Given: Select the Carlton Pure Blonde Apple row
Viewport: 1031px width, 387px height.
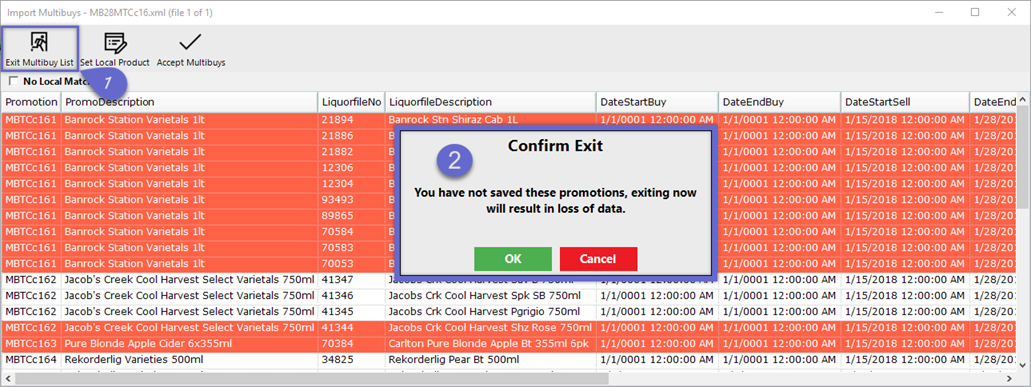Looking at the screenshot, I should click(510, 344).
